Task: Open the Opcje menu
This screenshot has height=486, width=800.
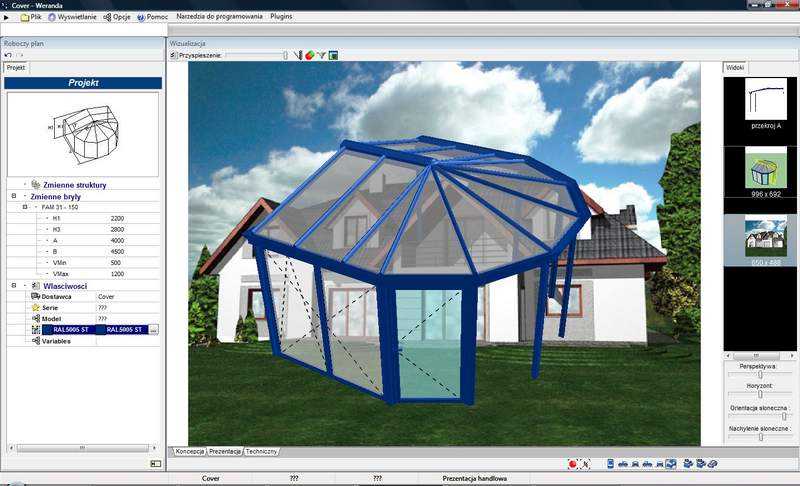Action: (x=117, y=17)
